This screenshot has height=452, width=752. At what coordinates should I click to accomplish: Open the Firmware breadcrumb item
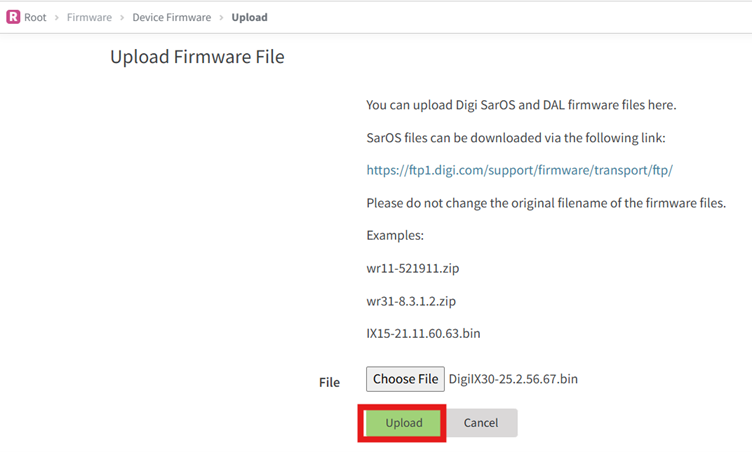pyautogui.click(x=89, y=17)
